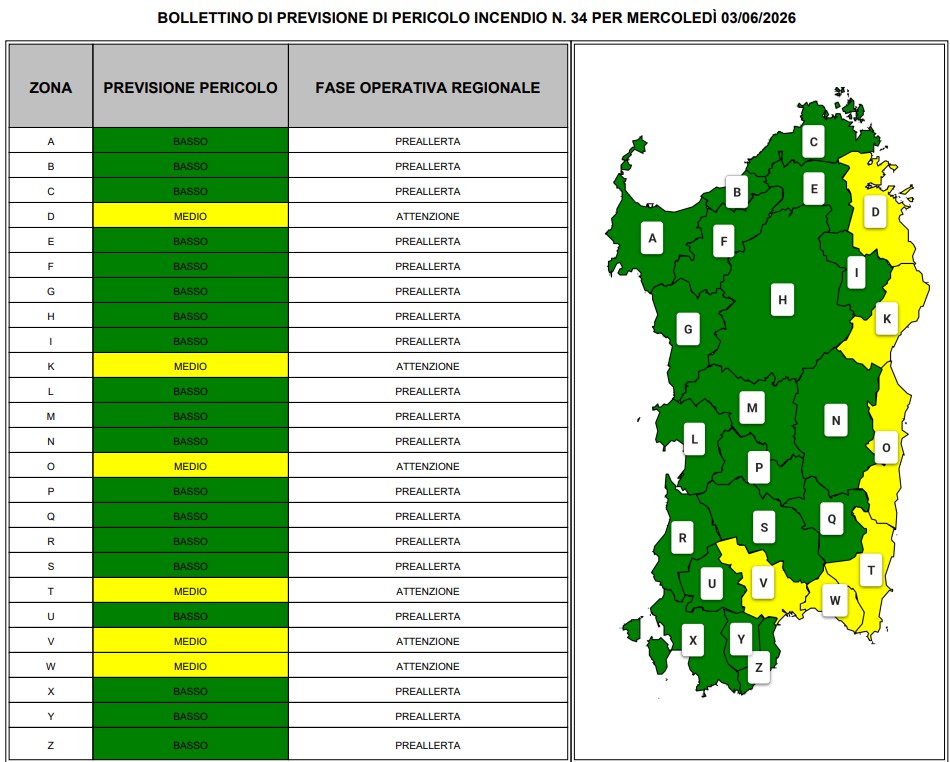Image resolution: width=950 pixels, height=762 pixels.
Task: Click the yellow MEDIO cell in row W
Action: 190,666
